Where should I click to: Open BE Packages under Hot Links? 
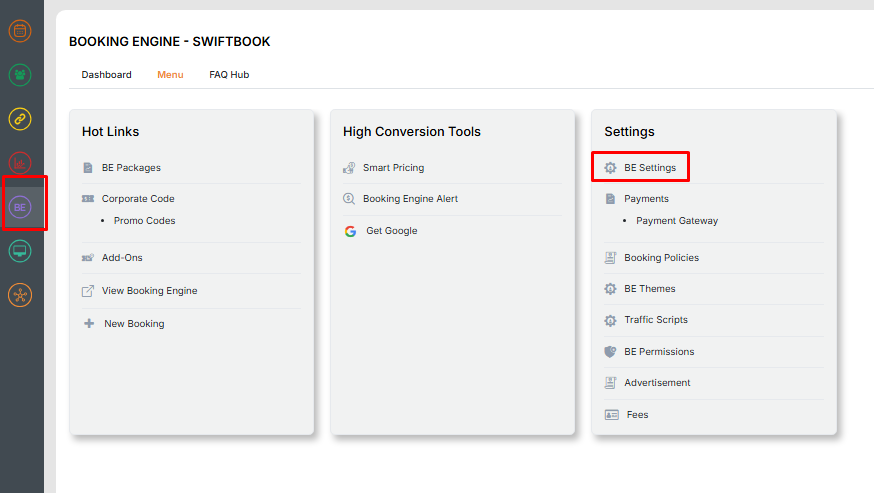[x=131, y=168]
